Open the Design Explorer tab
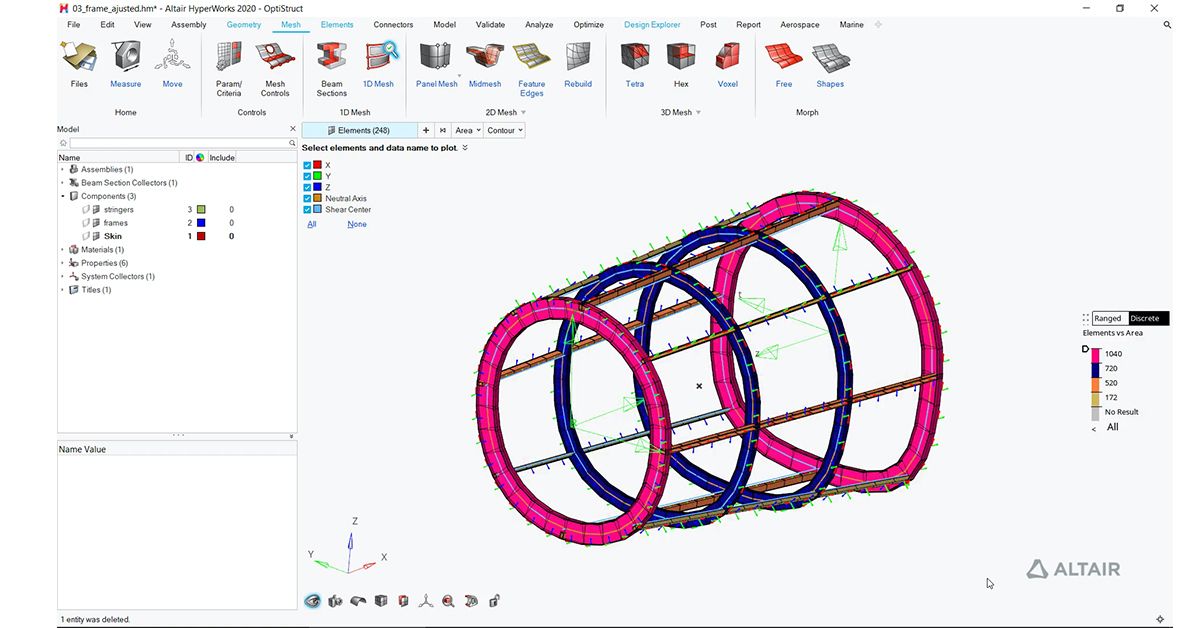Image resolution: width=1200 pixels, height=628 pixels. [652, 25]
